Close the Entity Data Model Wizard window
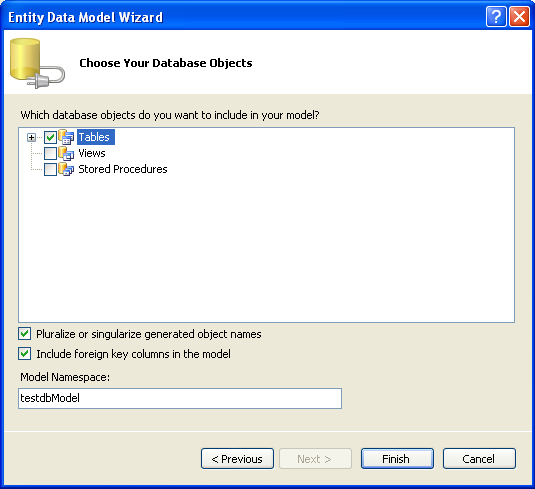The height and width of the screenshot is (489, 535). (x=519, y=16)
